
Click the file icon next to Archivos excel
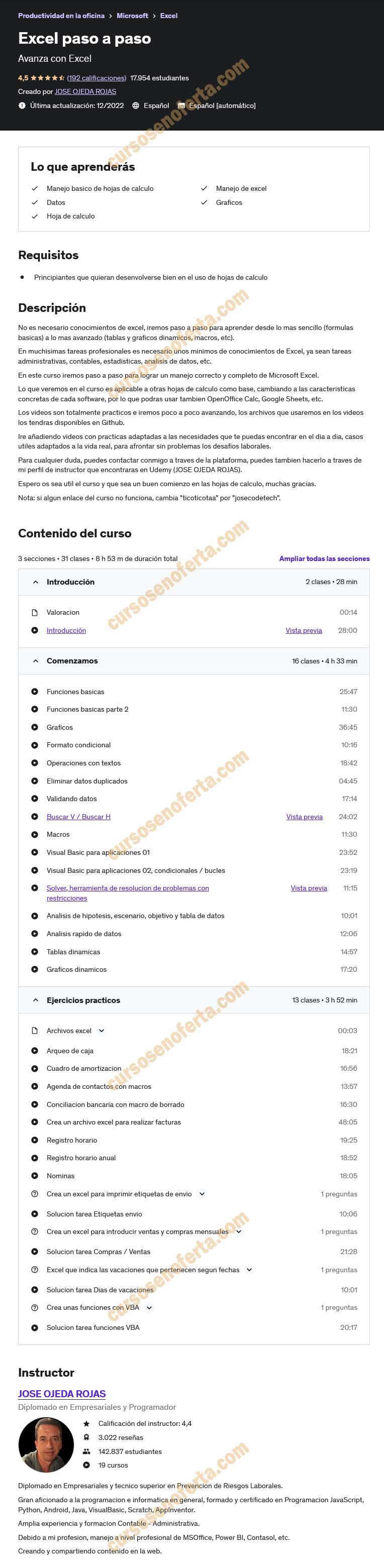35,1031
